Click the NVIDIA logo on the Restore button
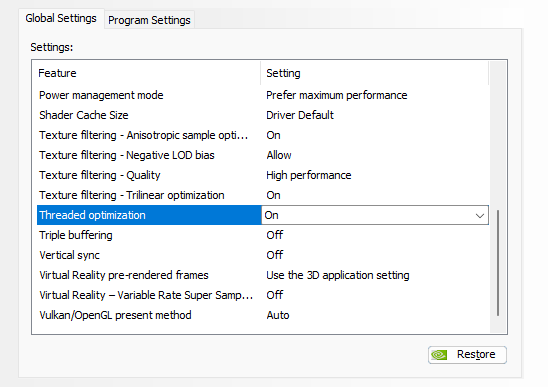 click(x=439, y=355)
